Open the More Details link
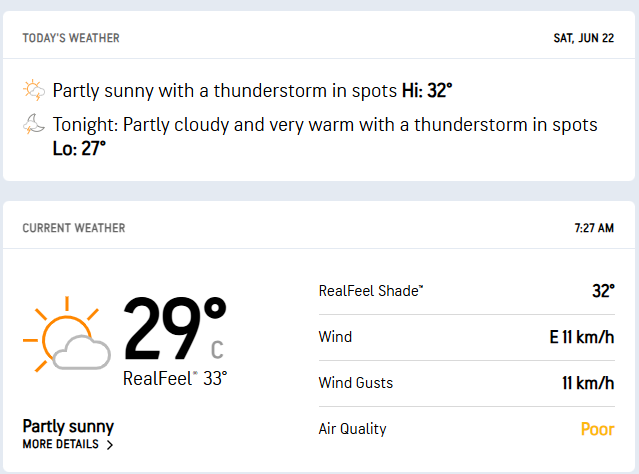This screenshot has height=474, width=639. coord(61,444)
